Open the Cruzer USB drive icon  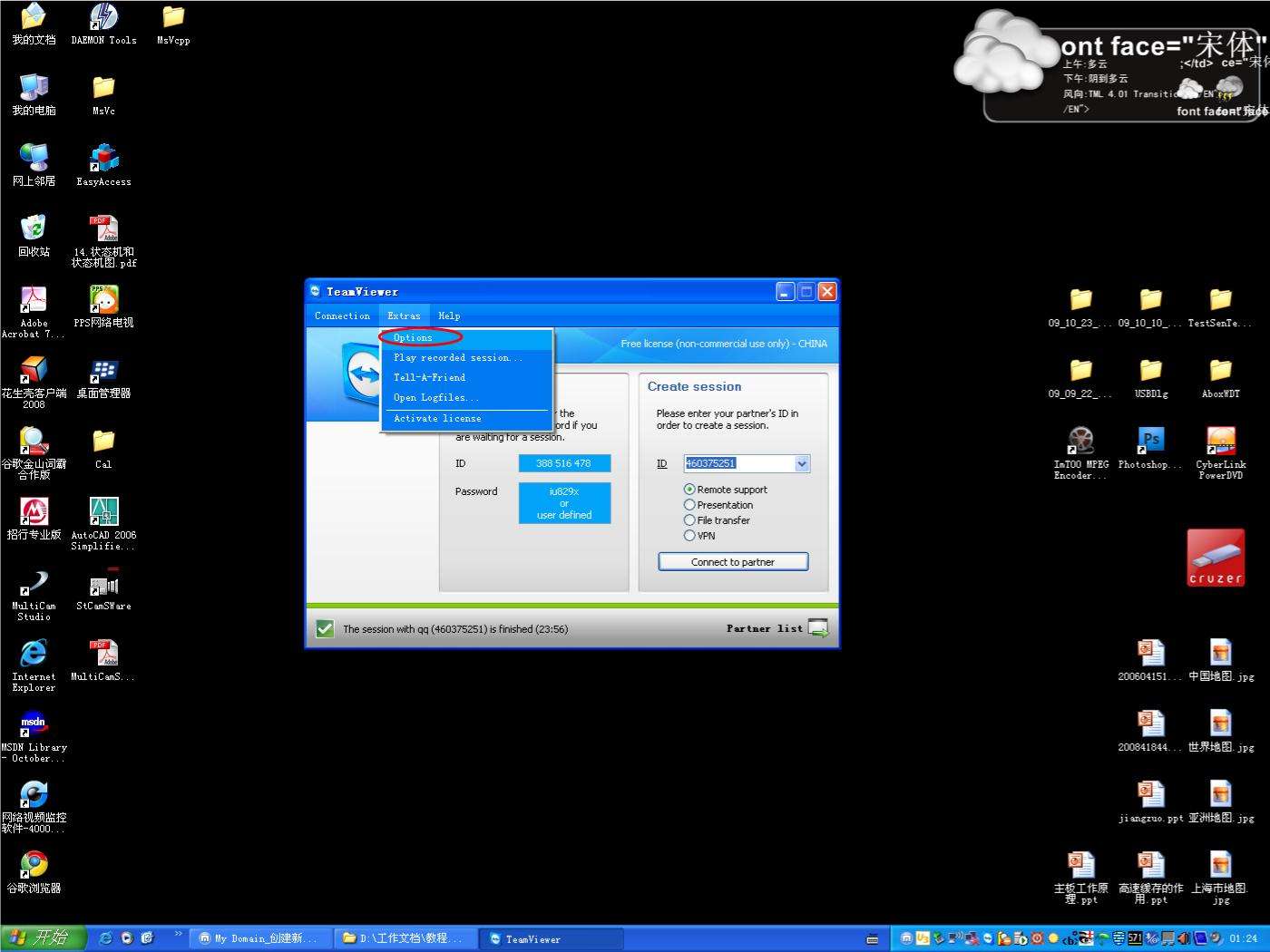[x=1215, y=558]
